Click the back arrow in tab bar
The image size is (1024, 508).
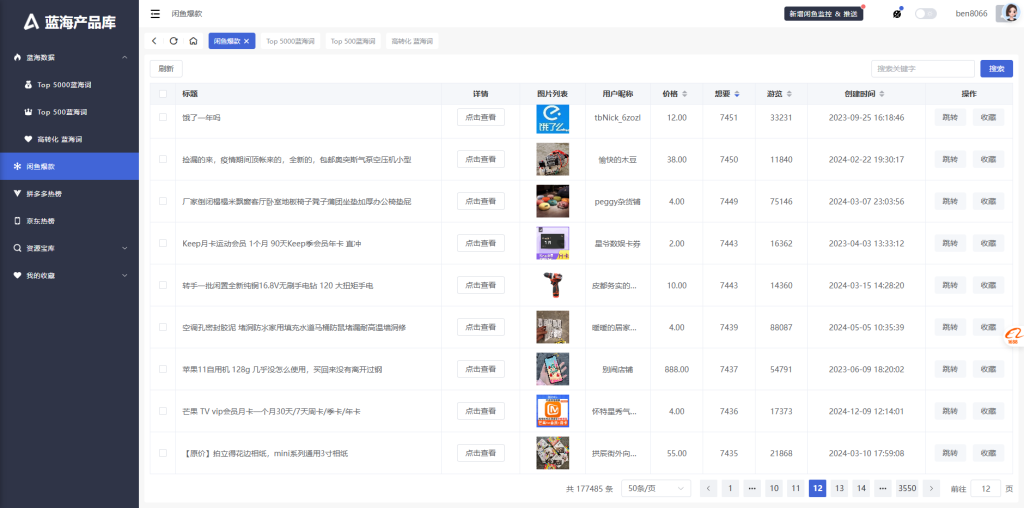(155, 41)
